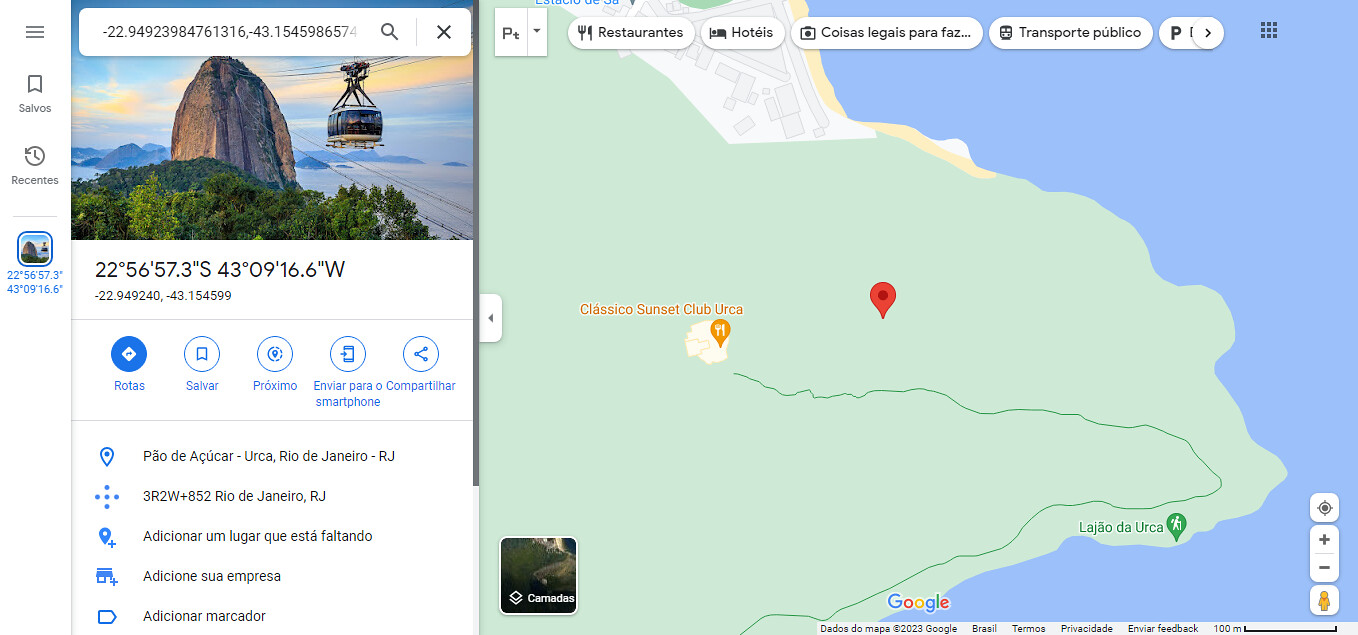
Task: Send location to smartphone
Action: pyautogui.click(x=348, y=372)
